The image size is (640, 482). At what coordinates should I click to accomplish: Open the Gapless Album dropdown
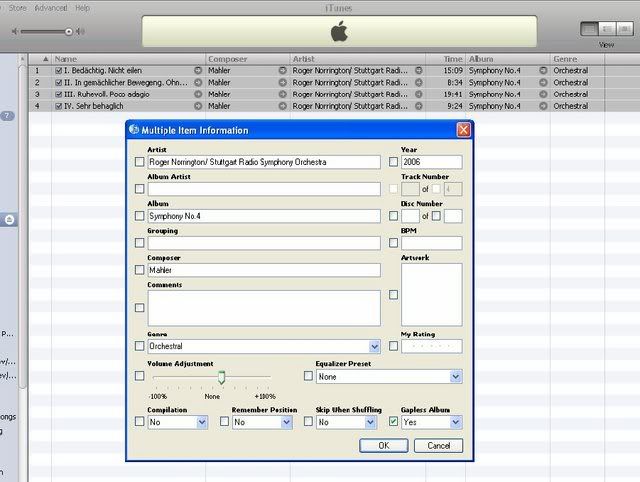(x=456, y=422)
